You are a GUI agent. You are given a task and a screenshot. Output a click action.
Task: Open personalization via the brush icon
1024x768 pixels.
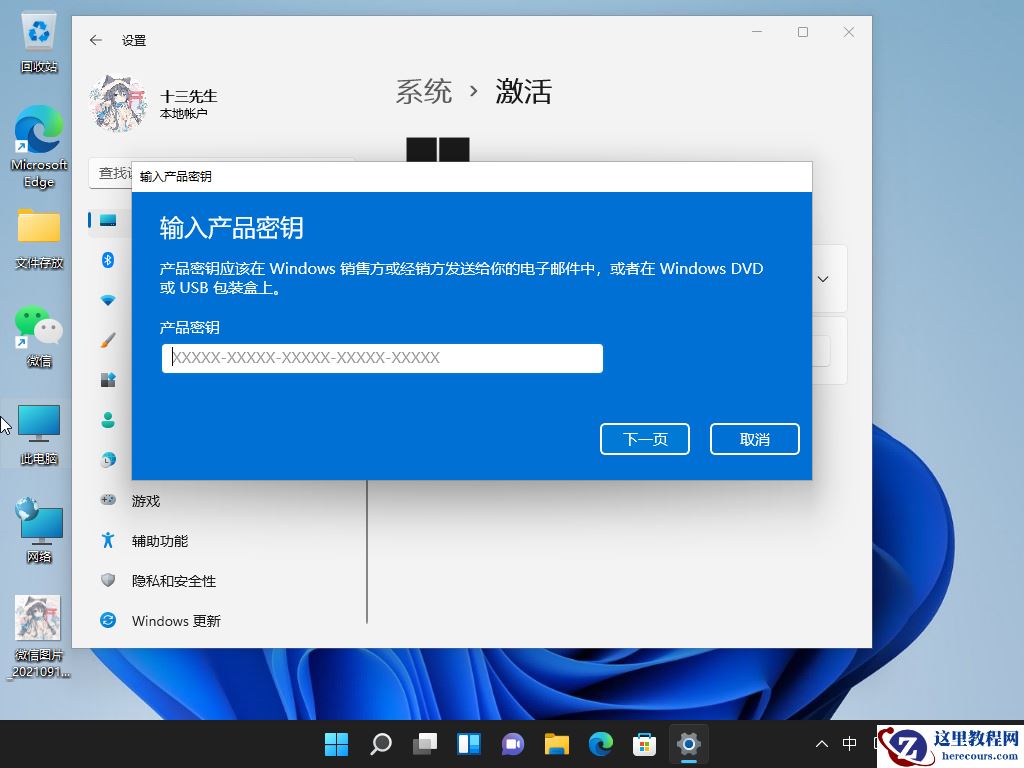107,340
